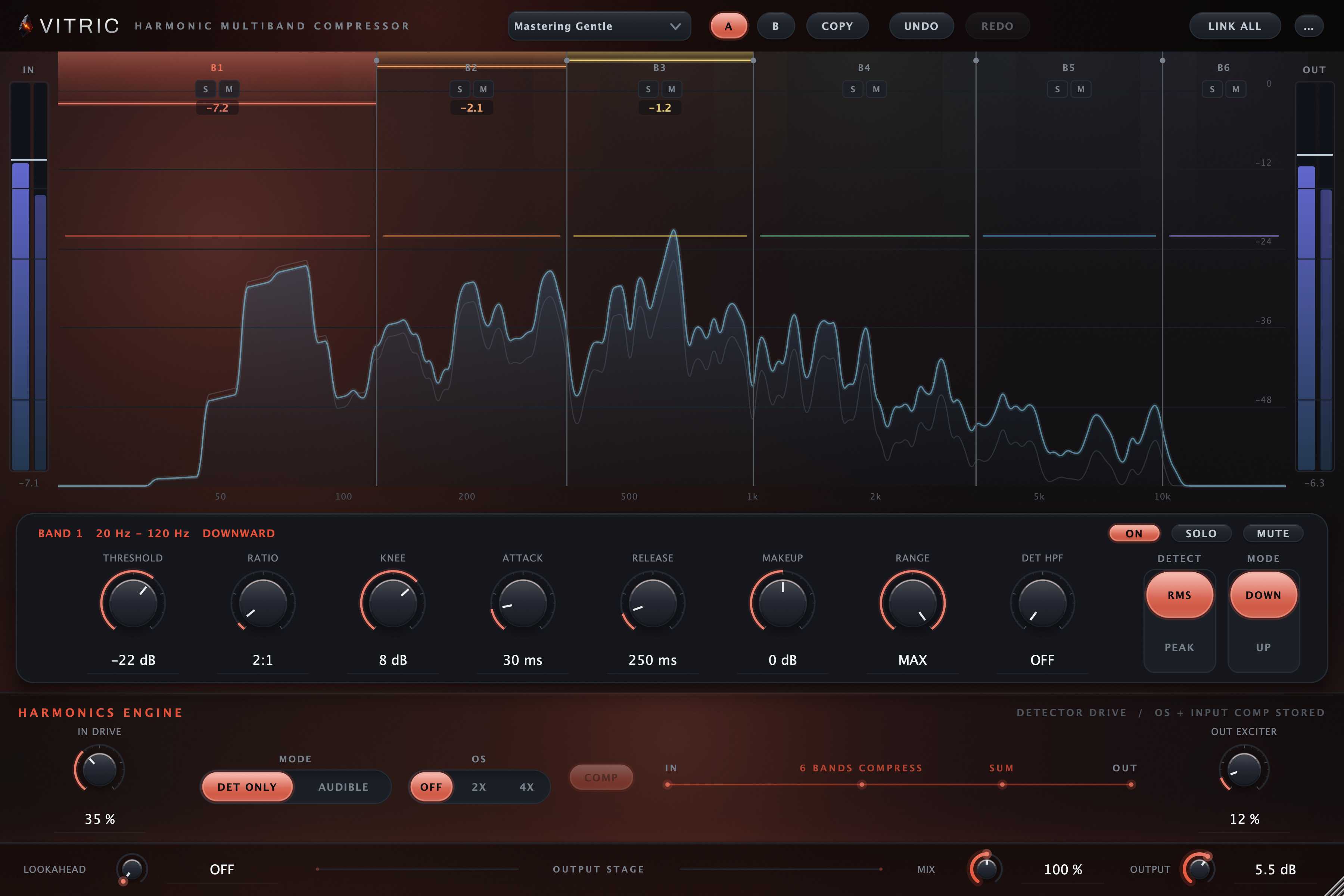Solo band B6 with its S icon
This screenshot has width=1344, height=896.
point(1212,89)
